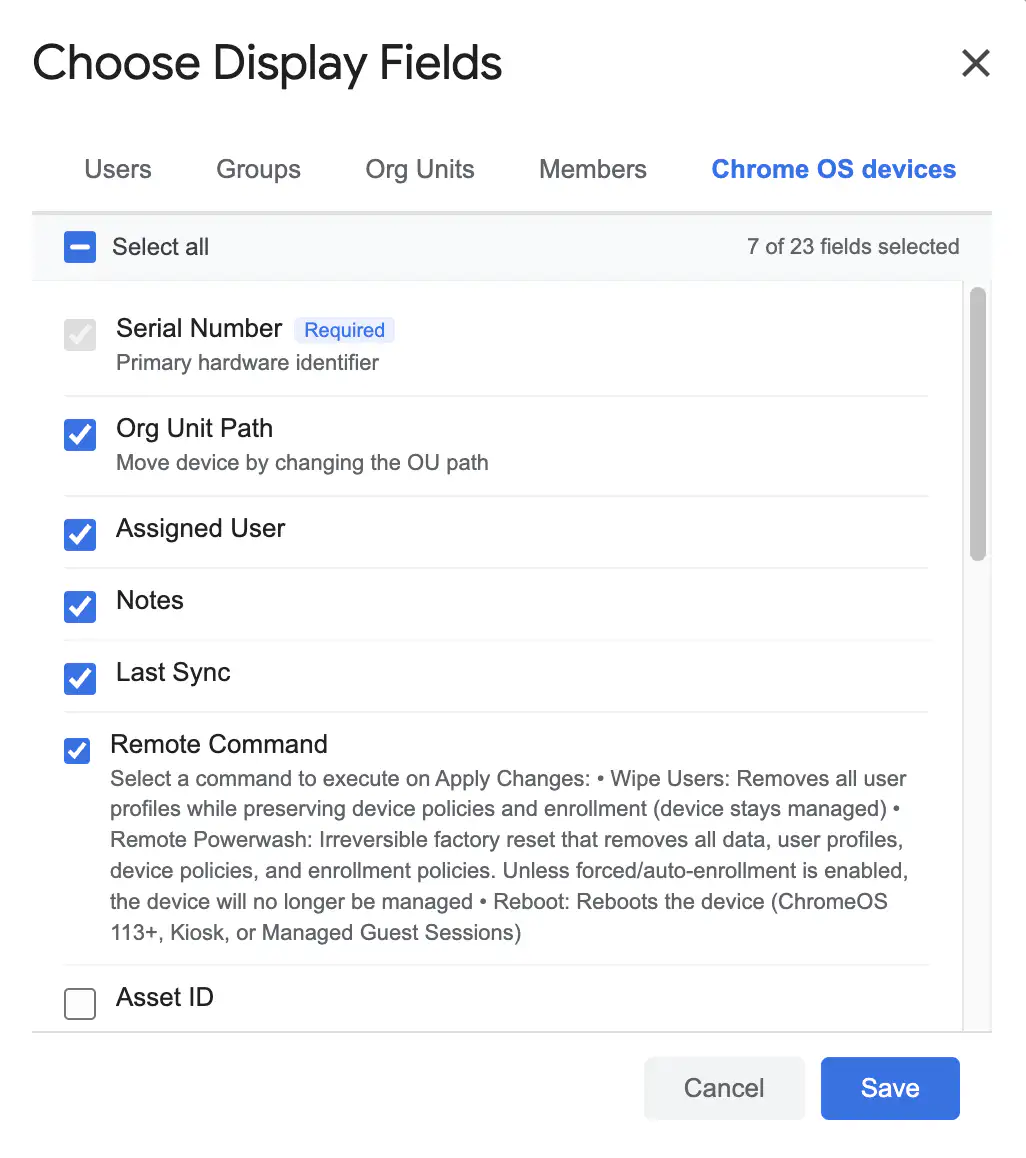Screen dimensions: 1026x1158
Task: Uncheck the Last Sync field
Action: (80, 679)
